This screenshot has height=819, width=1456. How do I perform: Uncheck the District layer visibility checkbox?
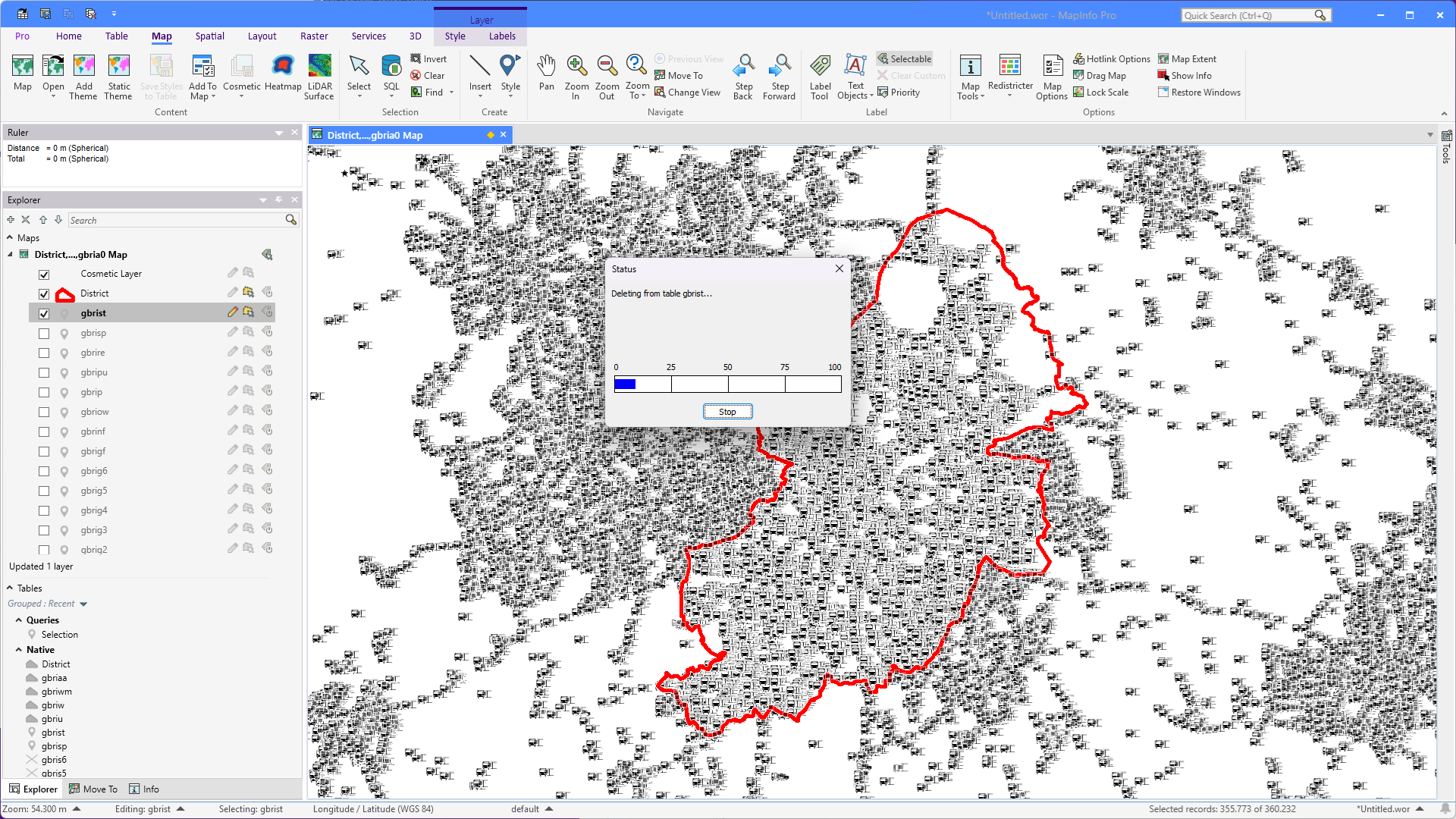pos(44,294)
